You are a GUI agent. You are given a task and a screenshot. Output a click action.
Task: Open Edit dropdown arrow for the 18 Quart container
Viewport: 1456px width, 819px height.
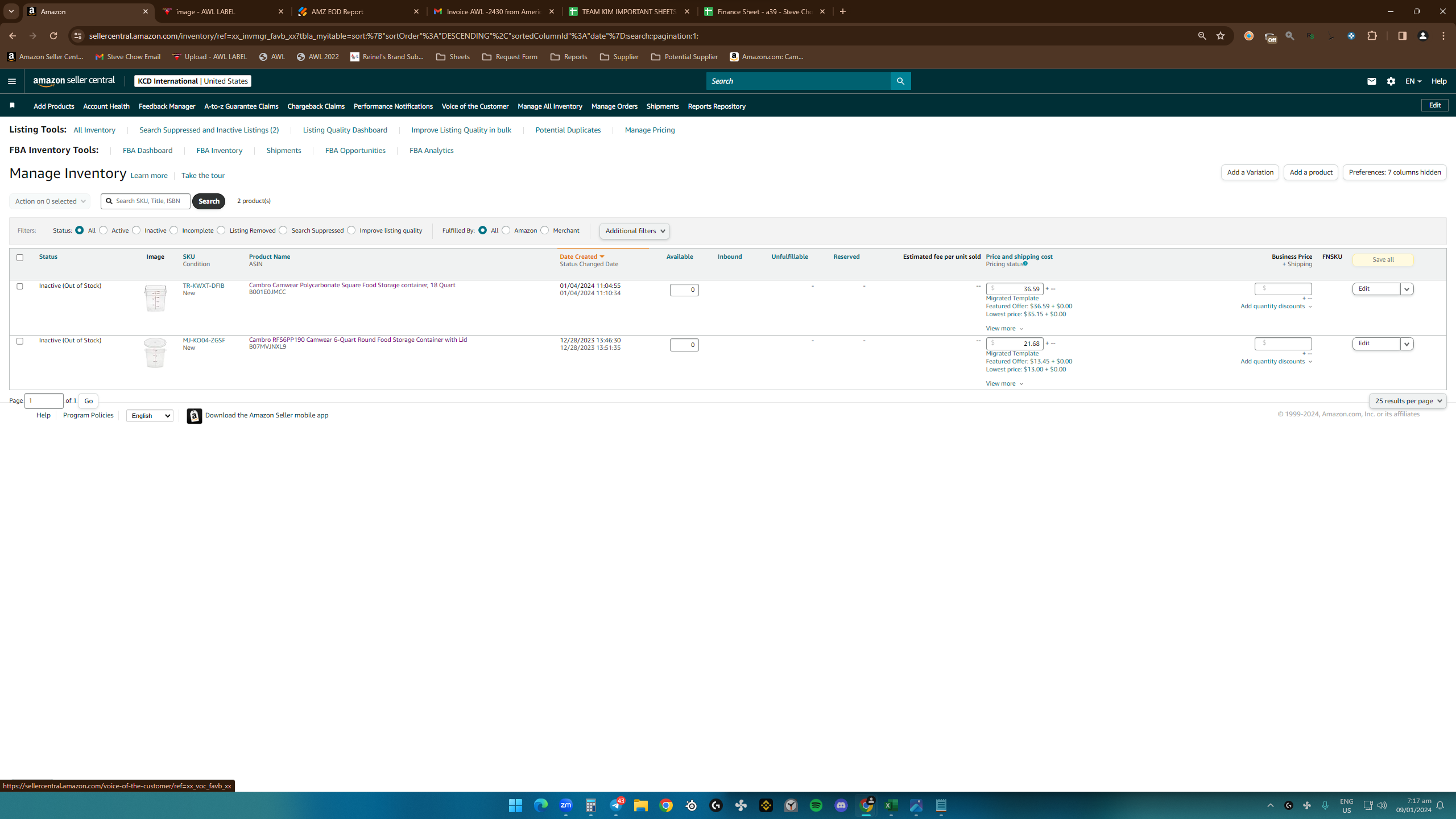tap(1407, 289)
